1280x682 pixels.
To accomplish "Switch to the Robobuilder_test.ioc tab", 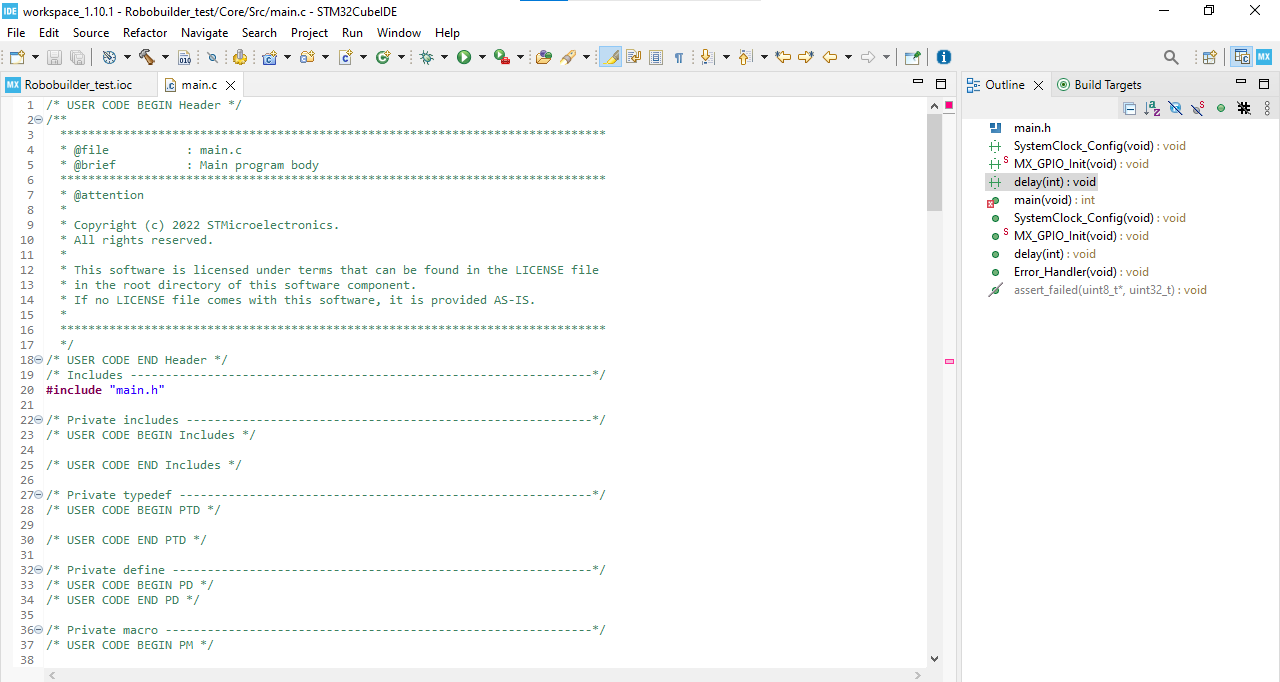I will pyautogui.click(x=78, y=85).
